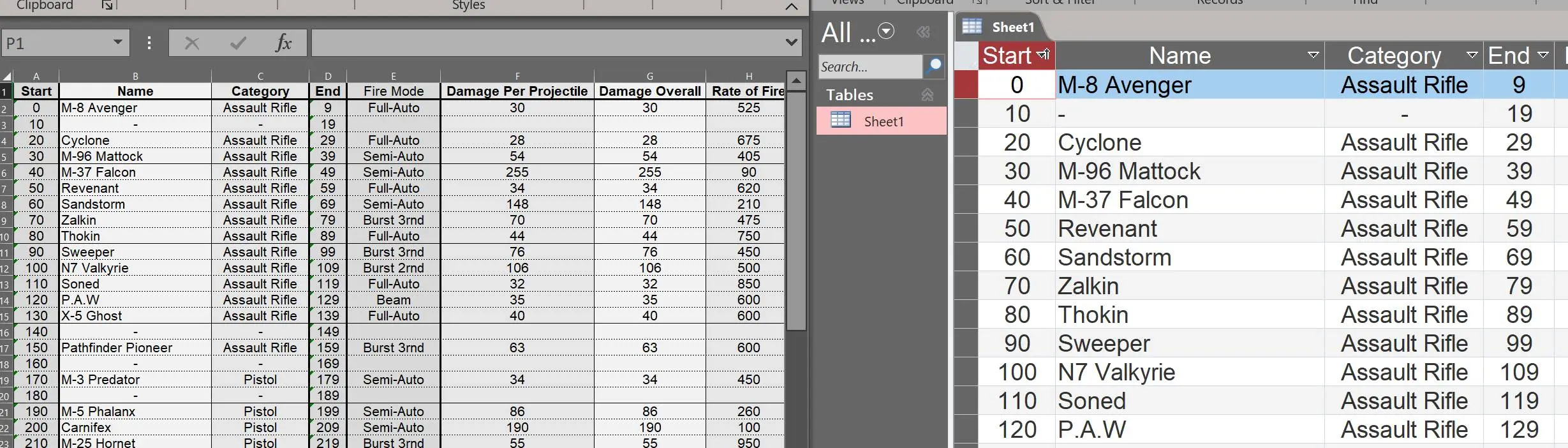
Task: Click the 'P.A.W' field in Access
Action: pyautogui.click(x=1190, y=429)
